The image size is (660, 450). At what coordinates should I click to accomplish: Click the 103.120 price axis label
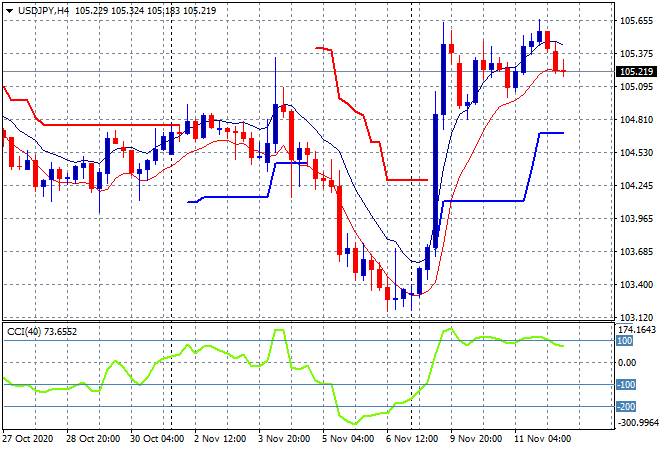[636, 317]
